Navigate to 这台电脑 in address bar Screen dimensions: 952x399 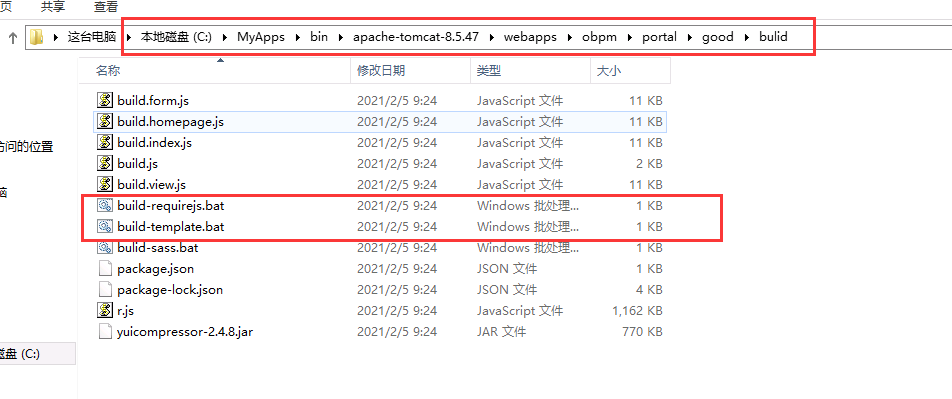92,37
